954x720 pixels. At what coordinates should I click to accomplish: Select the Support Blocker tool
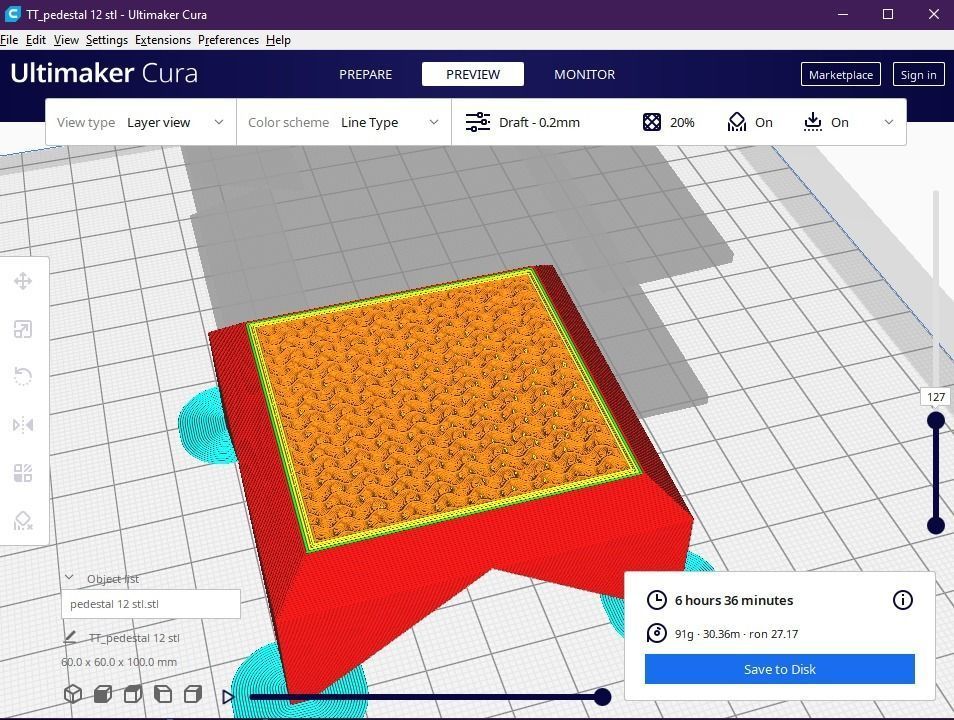click(23, 521)
